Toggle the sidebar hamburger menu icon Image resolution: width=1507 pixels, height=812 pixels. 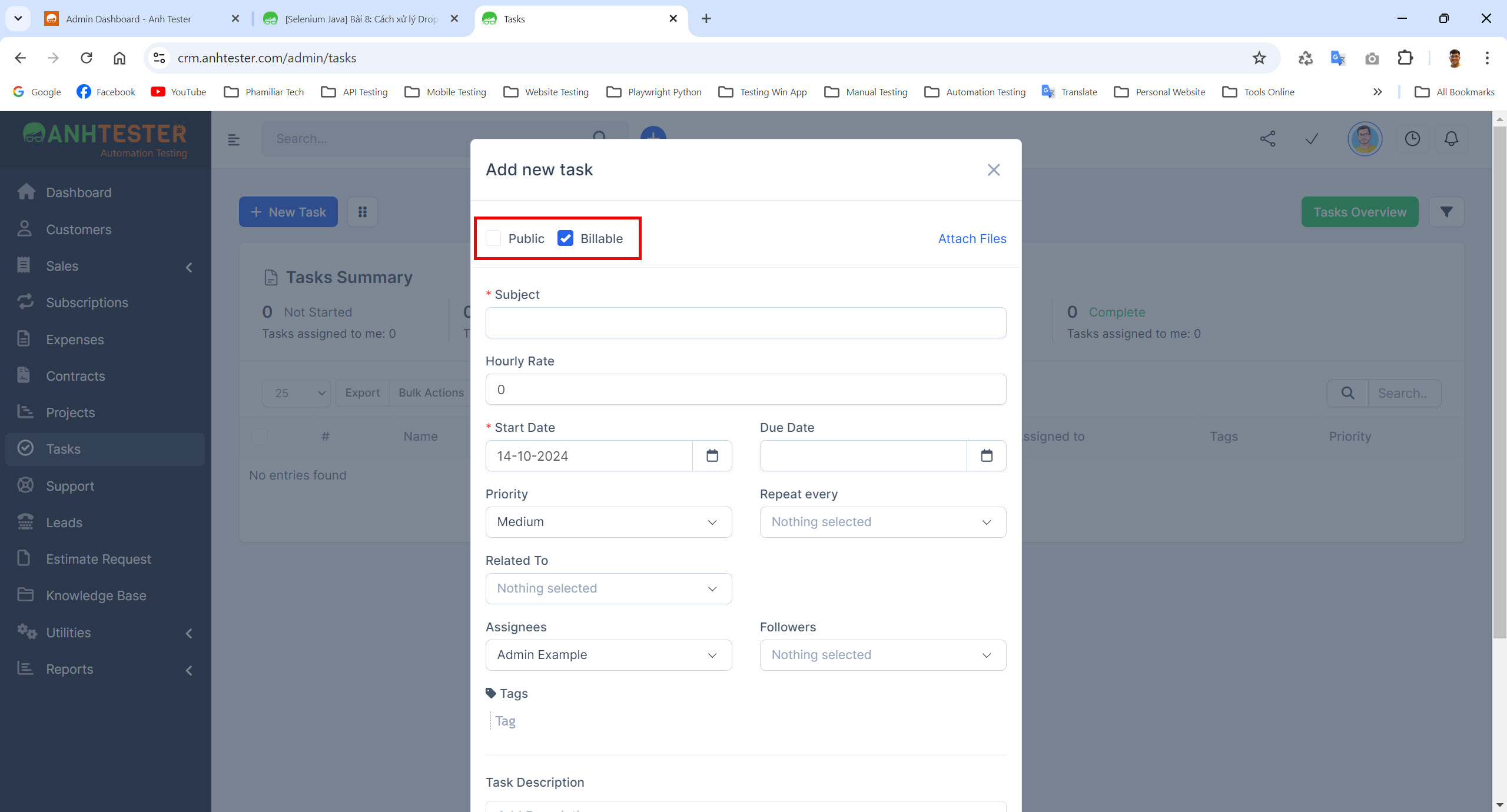(234, 139)
